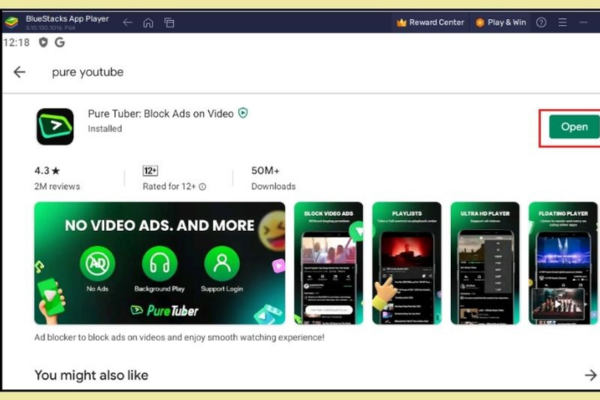This screenshot has width=600, height=400.
Task: Click the Play Protect verified badge
Action: click(x=243, y=113)
